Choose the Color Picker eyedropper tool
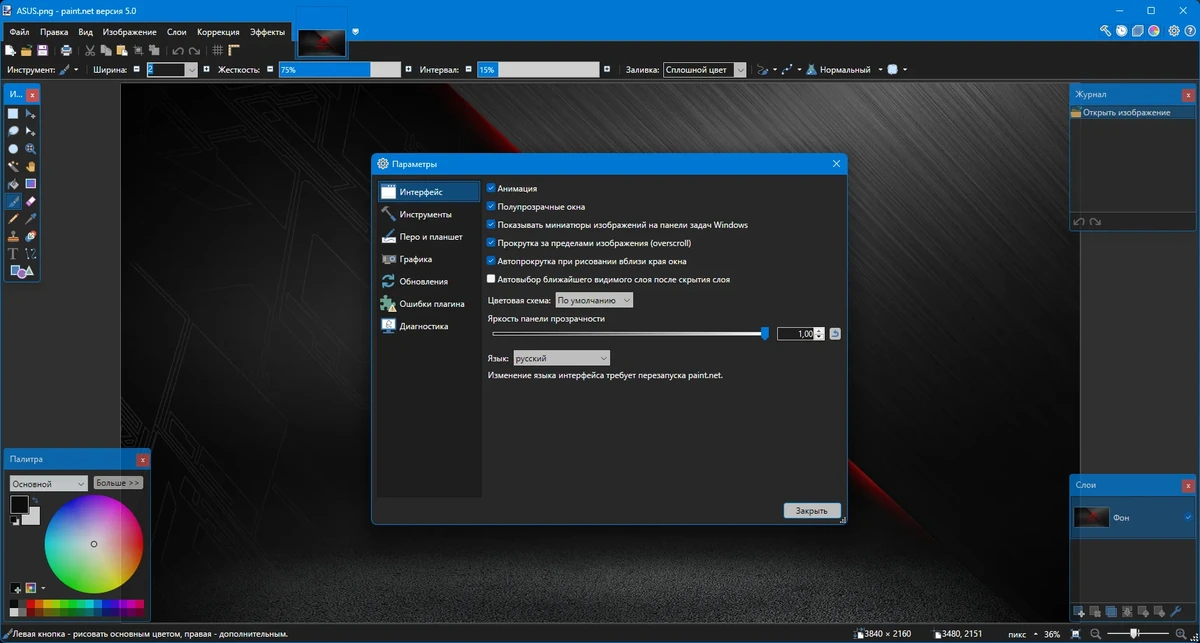Image resolution: width=1200 pixels, height=643 pixels. click(30, 218)
